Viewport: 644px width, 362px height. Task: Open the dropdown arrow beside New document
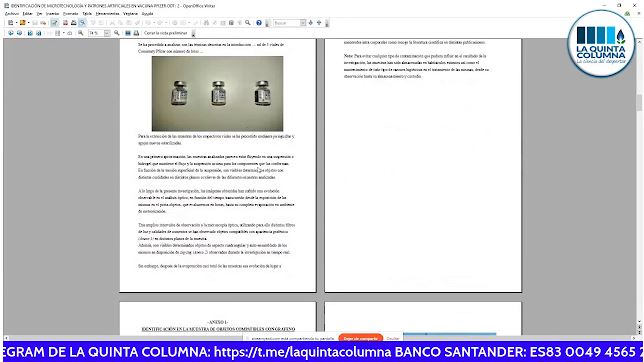16,23
